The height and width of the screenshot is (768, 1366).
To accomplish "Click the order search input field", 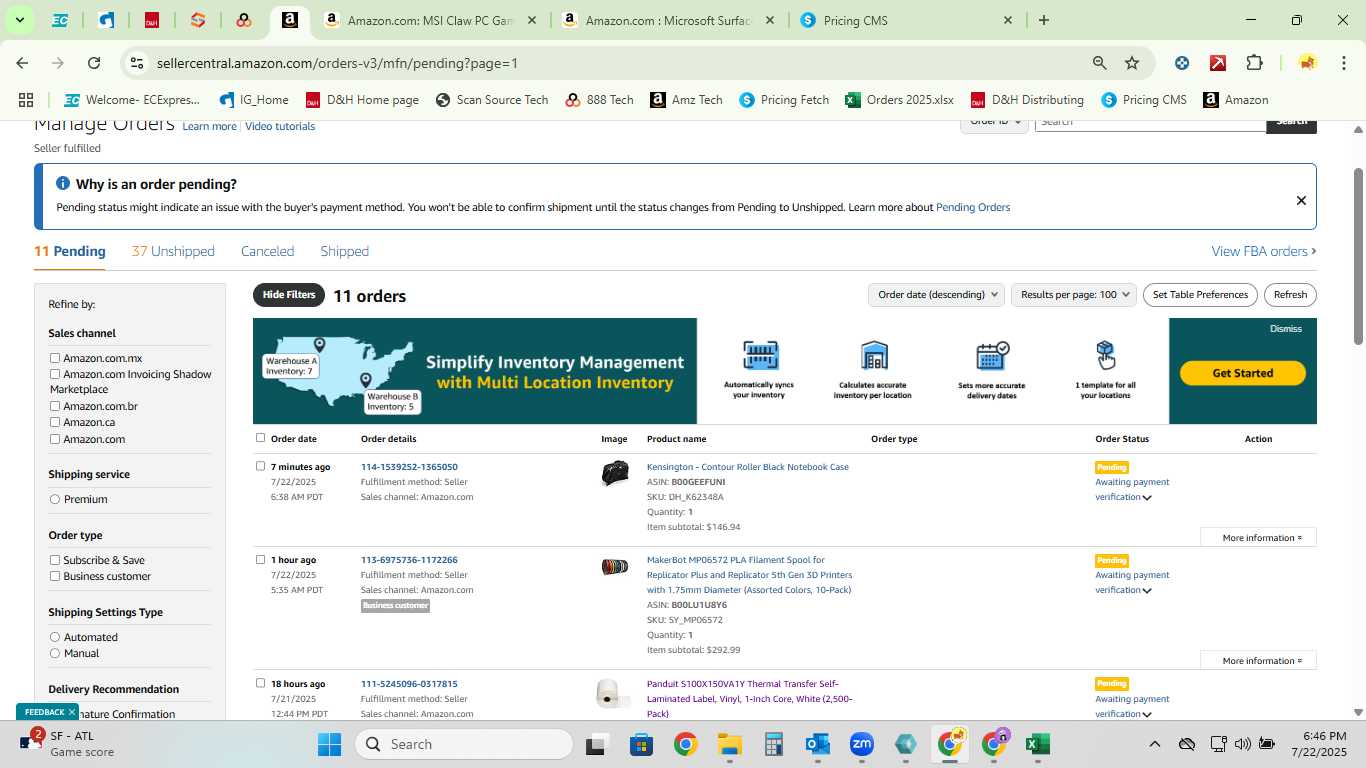I will pyautogui.click(x=1150, y=121).
